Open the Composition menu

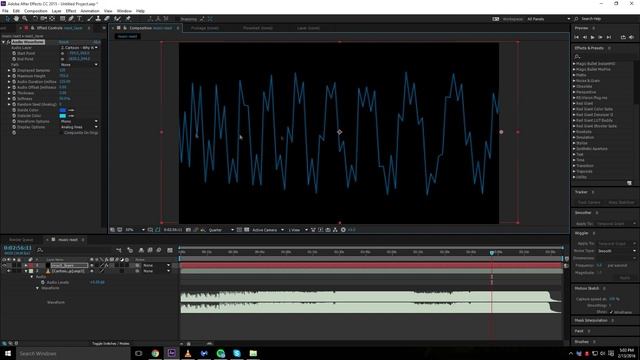click(x=36, y=11)
